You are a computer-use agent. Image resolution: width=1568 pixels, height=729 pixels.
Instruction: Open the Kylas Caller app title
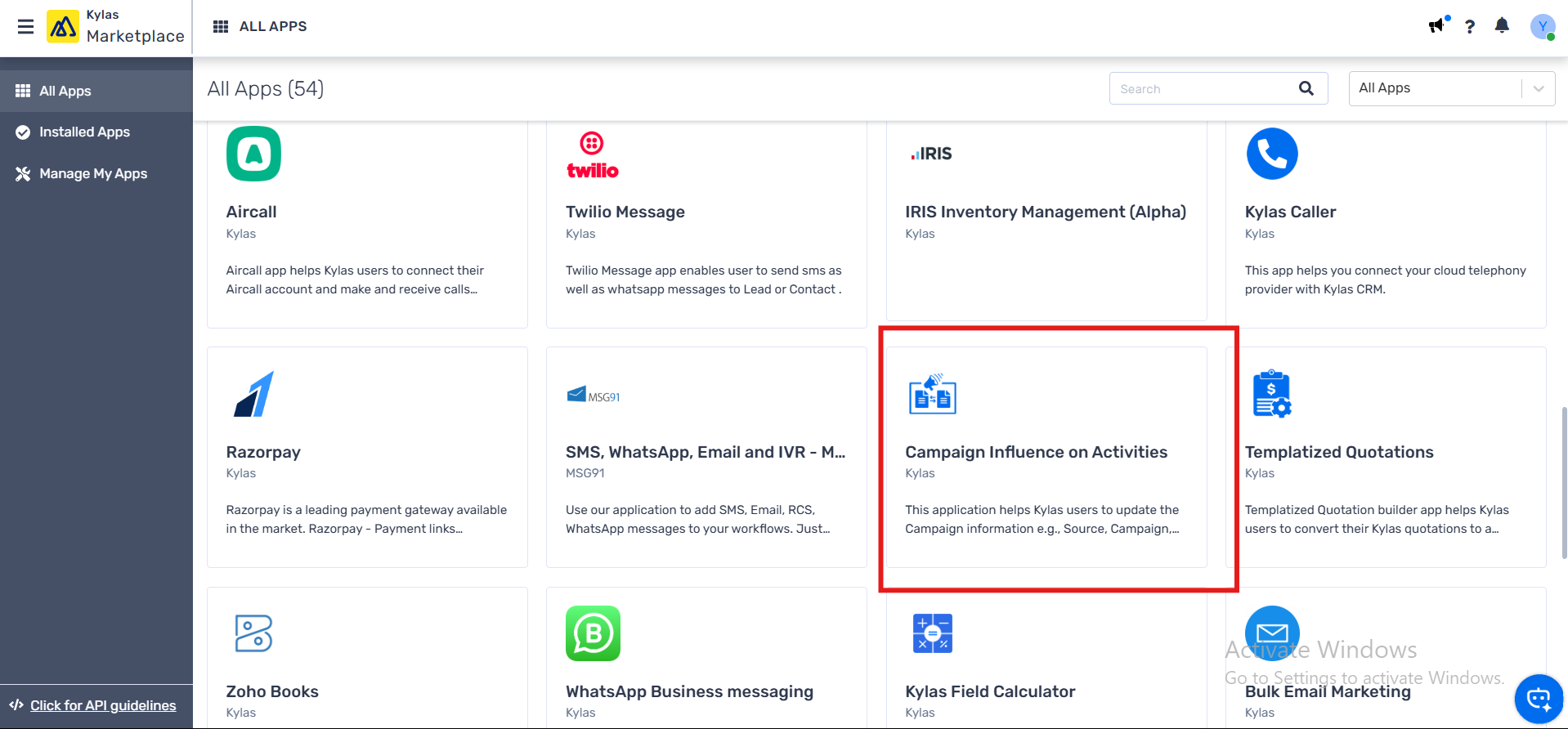pyautogui.click(x=1290, y=212)
